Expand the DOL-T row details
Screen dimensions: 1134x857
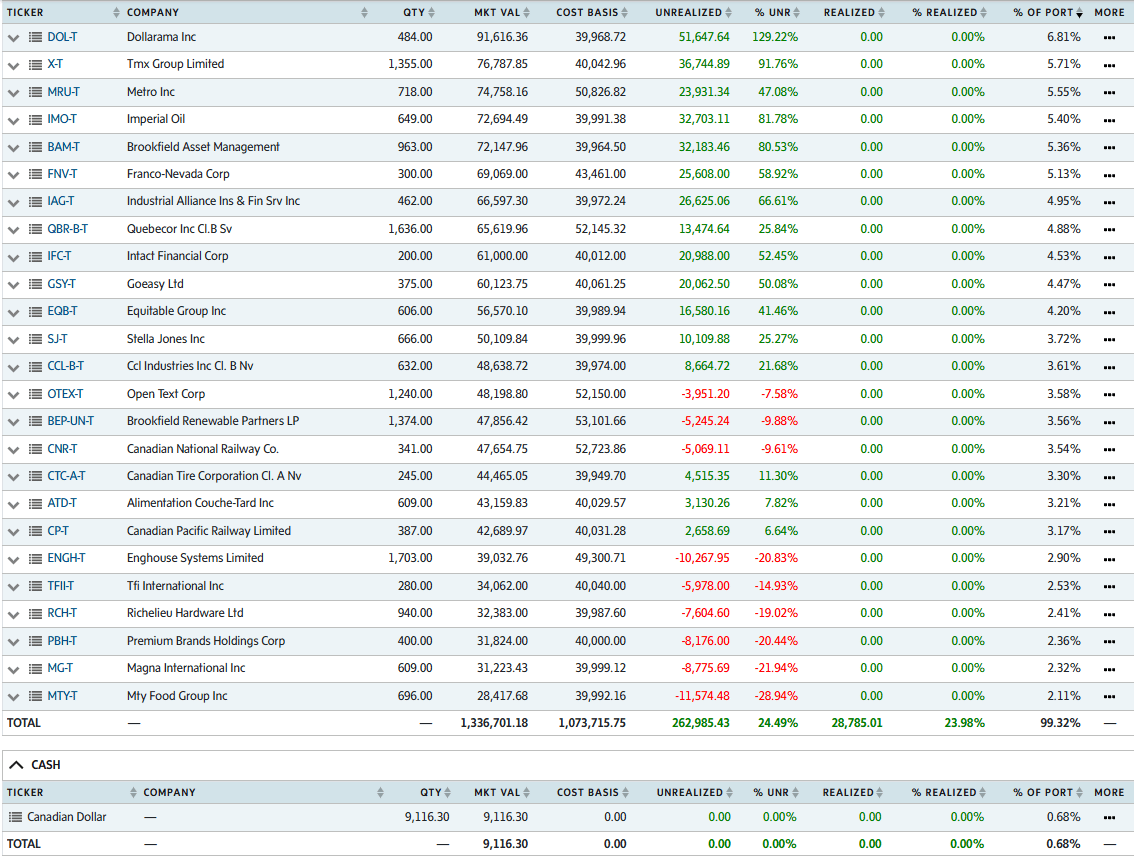tap(13, 38)
